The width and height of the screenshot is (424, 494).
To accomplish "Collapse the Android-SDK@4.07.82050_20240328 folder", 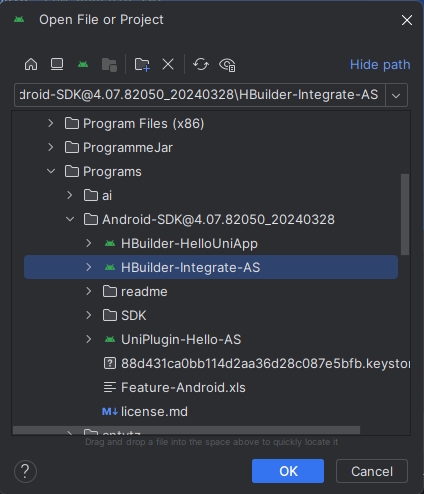I will pos(70,219).
